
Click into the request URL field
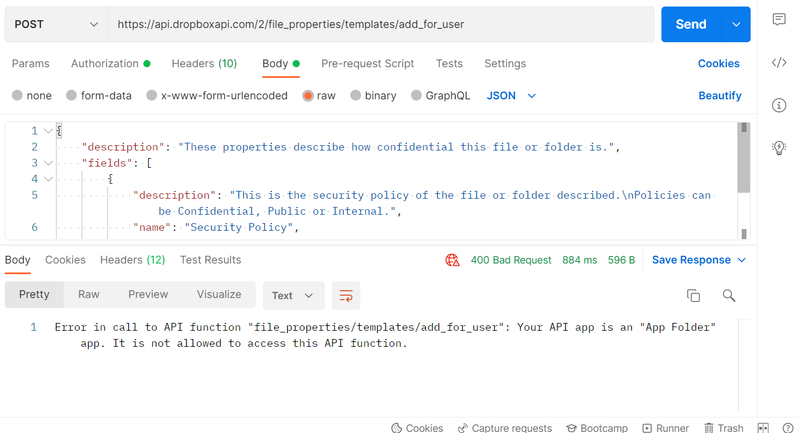click(x=381, y=24)
